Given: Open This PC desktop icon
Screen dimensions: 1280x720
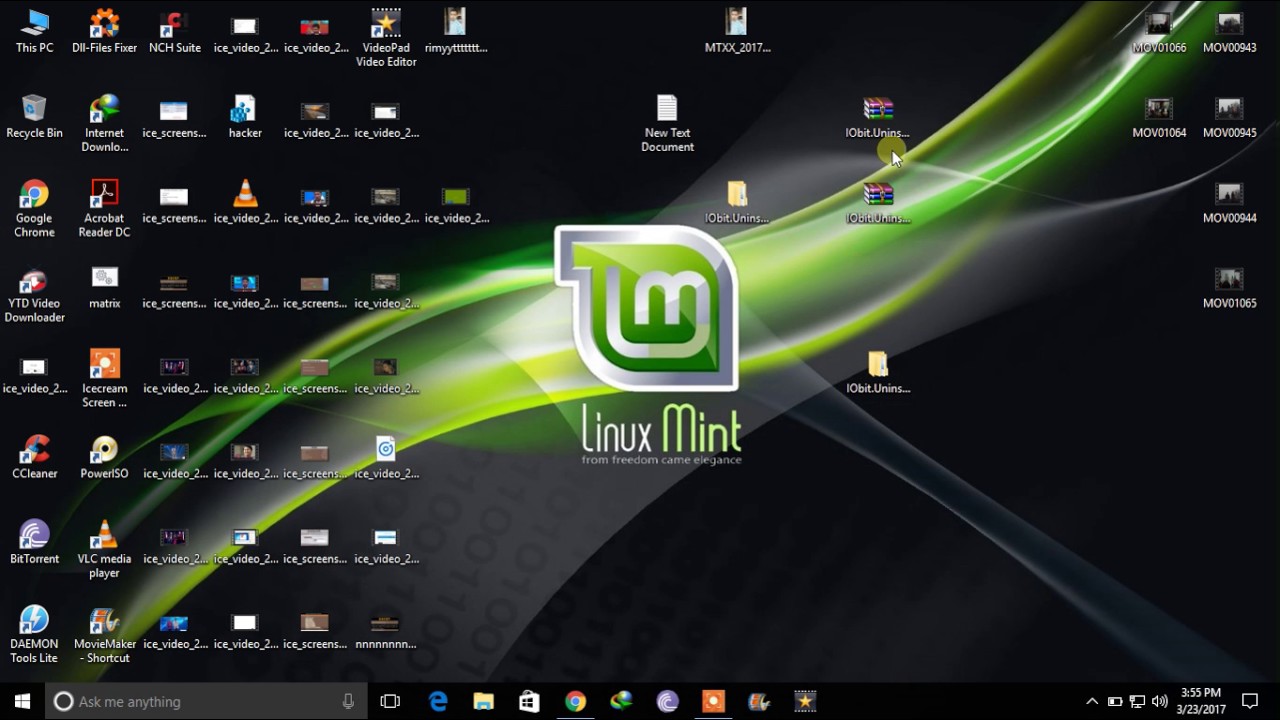Looking at the screenshot, I should tap(34, 30).
